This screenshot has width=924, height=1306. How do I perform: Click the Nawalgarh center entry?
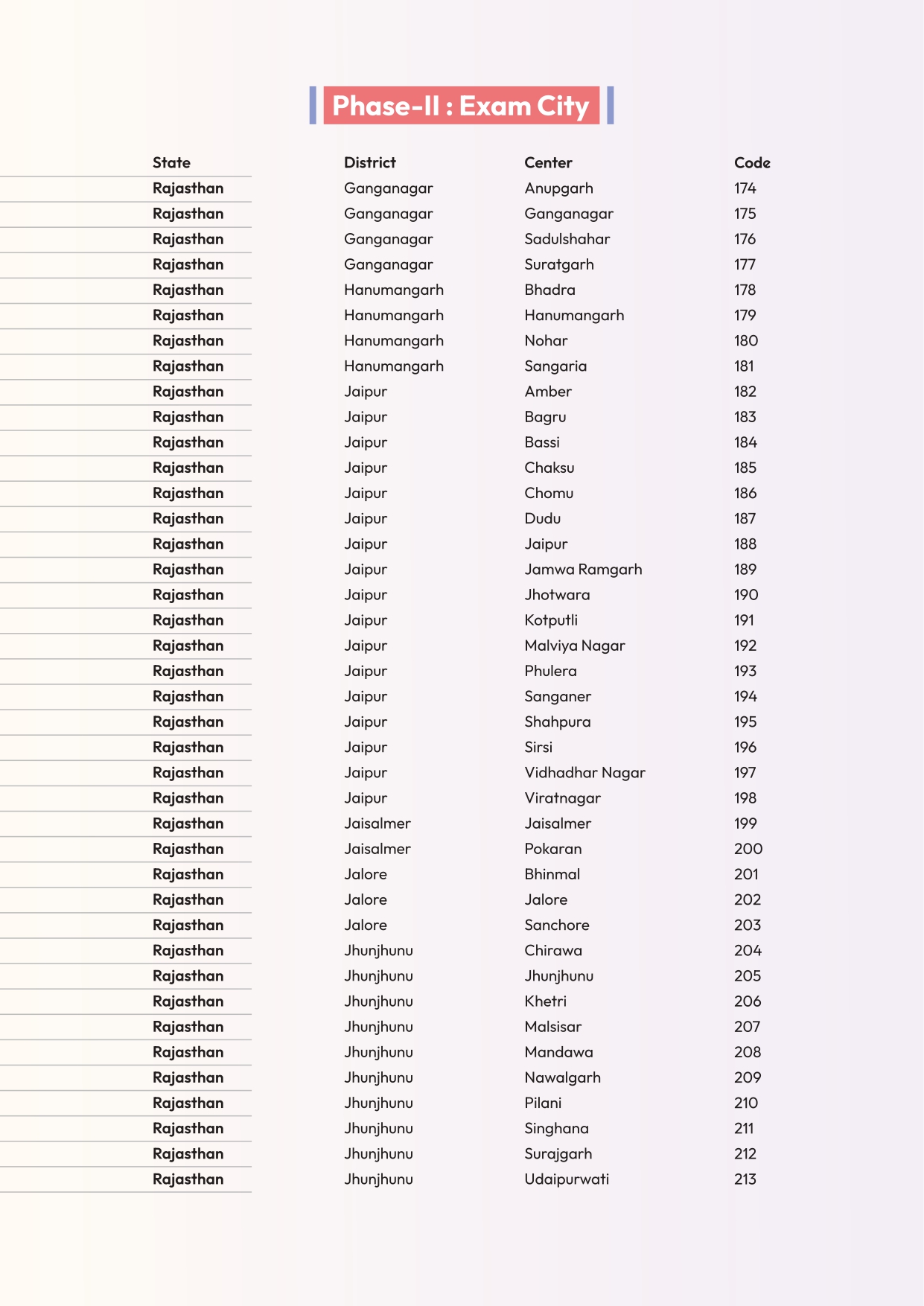click(562, 1077)
